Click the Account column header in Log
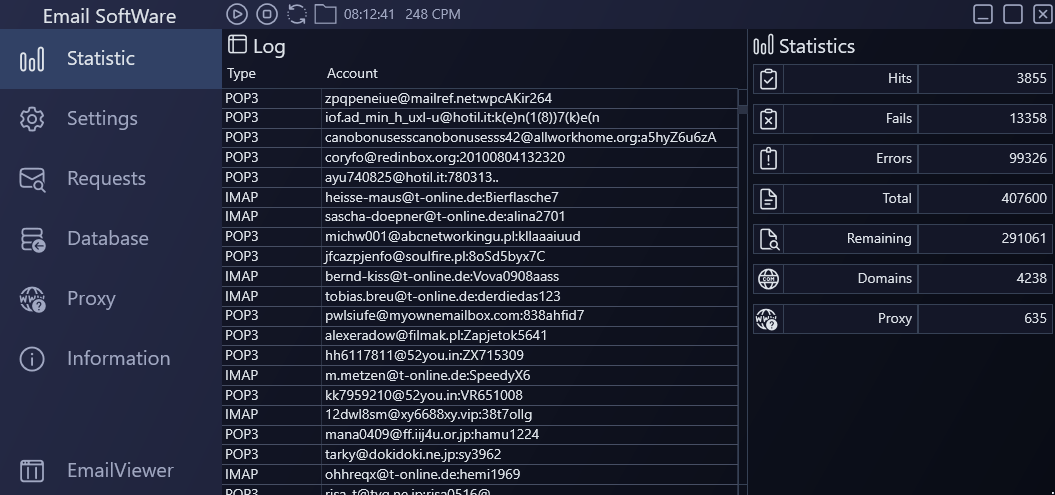The image size is (1055, 495). (x=352, y=73)
